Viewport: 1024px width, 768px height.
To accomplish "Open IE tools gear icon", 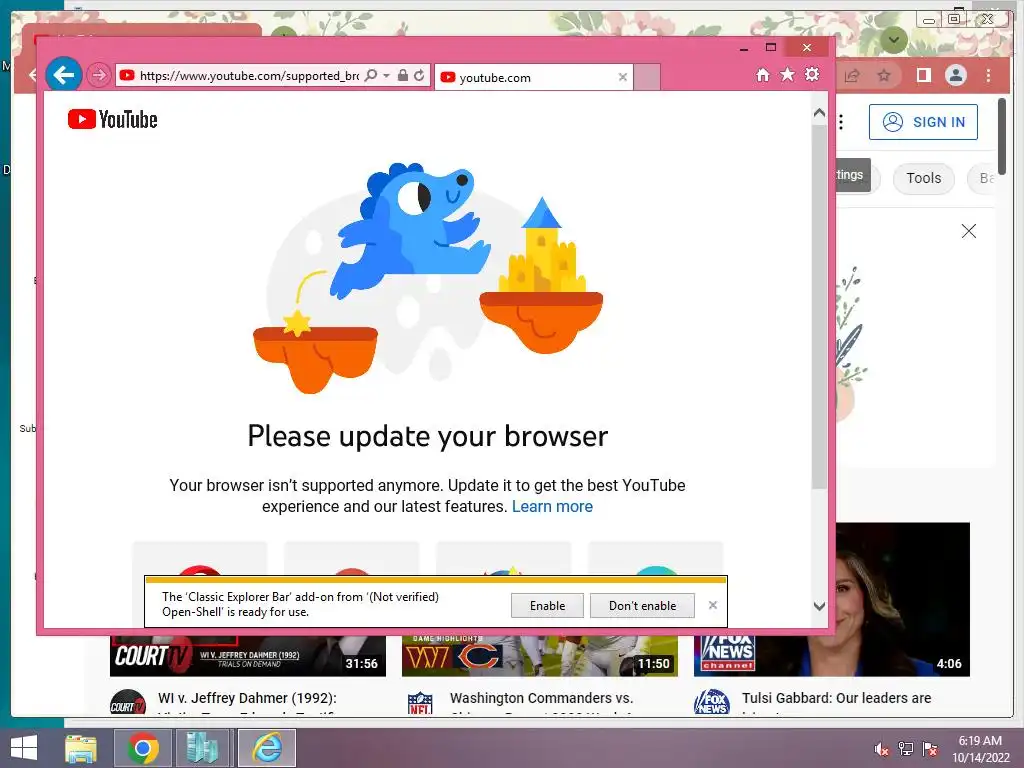I will (x=812, y=74).
